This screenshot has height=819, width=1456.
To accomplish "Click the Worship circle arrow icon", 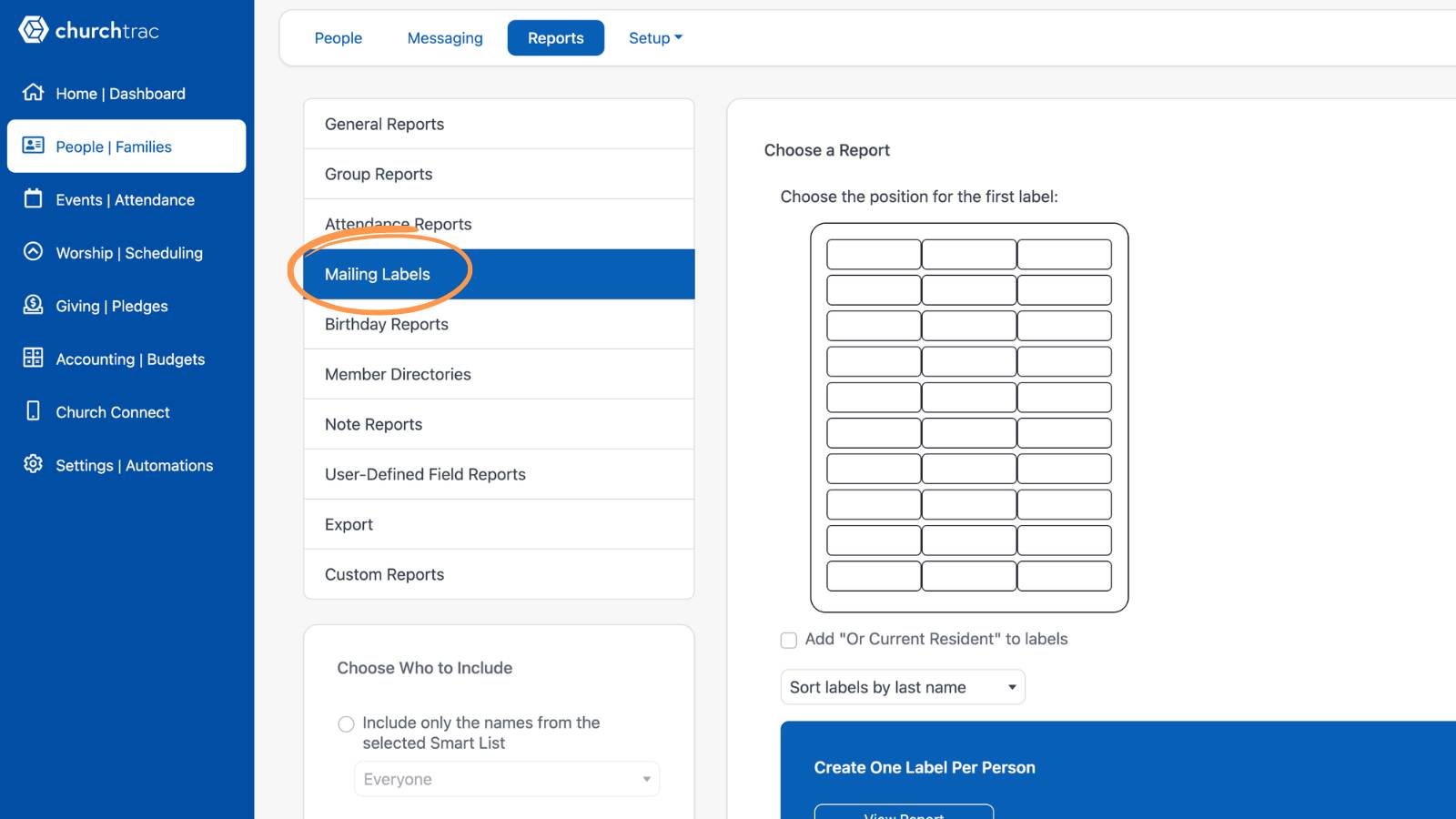I will pyautogui.click(x=34, y=252).
